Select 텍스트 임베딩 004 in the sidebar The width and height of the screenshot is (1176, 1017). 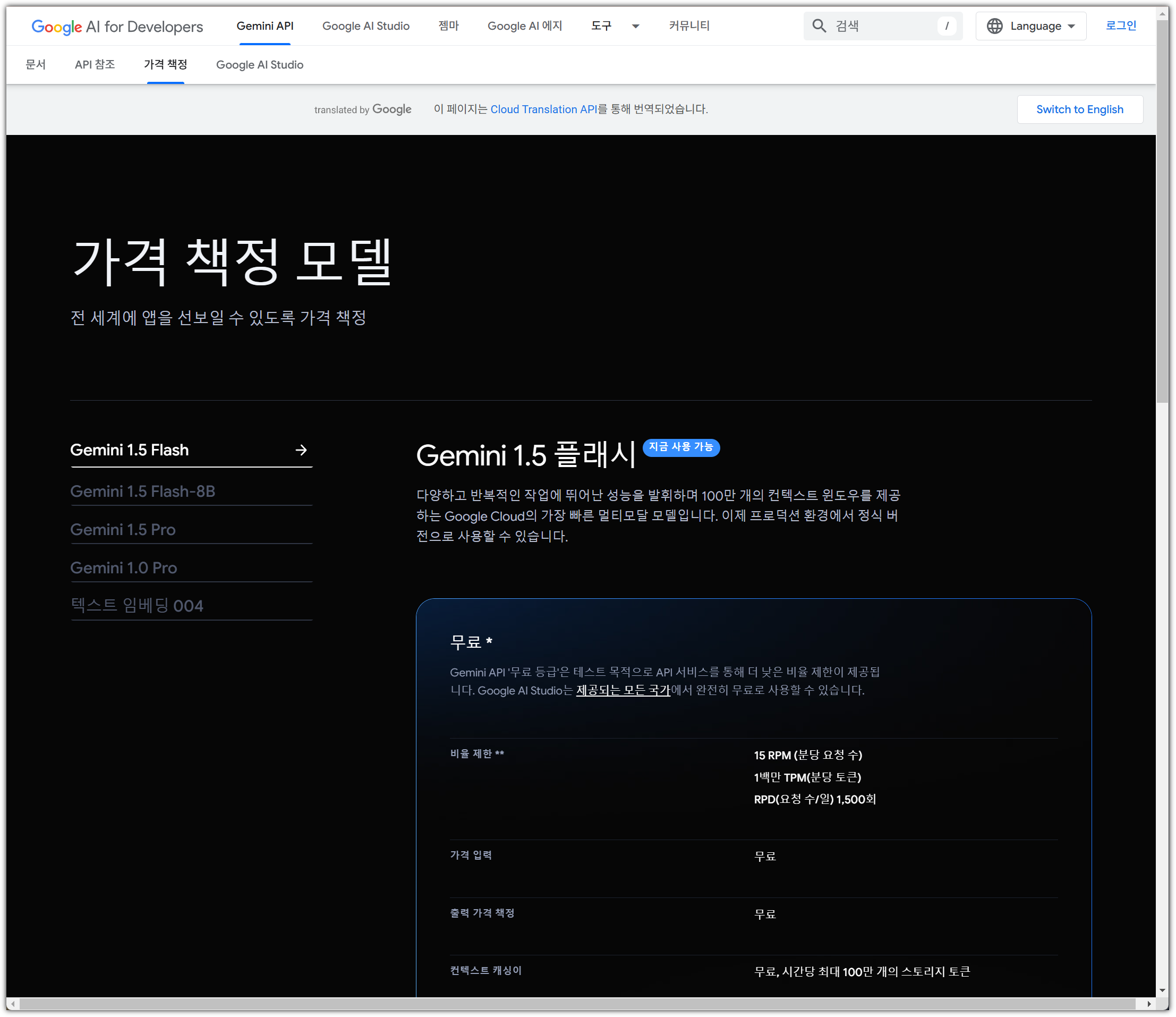[137, 605]
